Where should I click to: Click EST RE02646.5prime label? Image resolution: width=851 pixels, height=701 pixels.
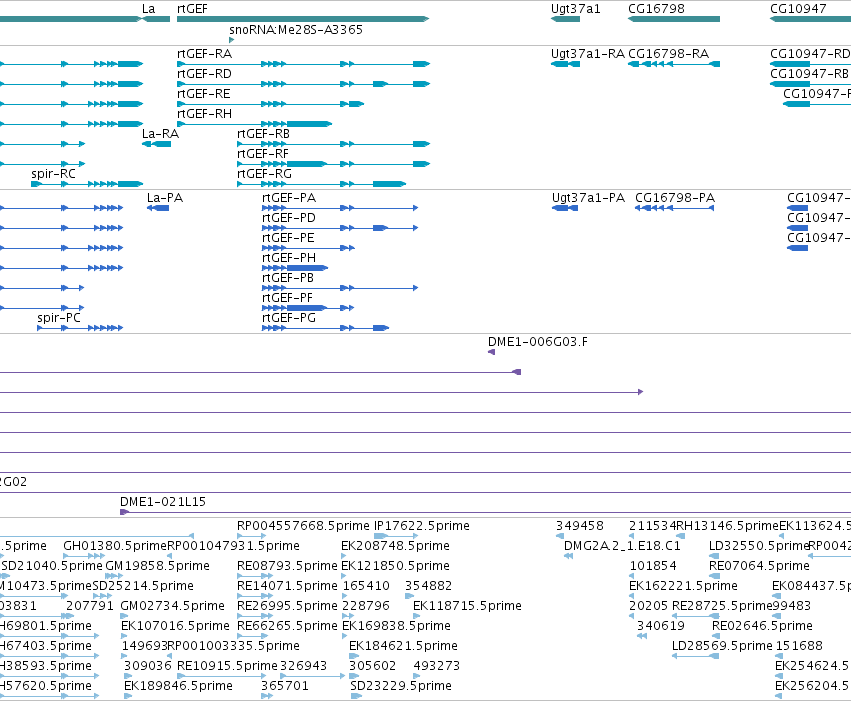(x=762, y=626)
